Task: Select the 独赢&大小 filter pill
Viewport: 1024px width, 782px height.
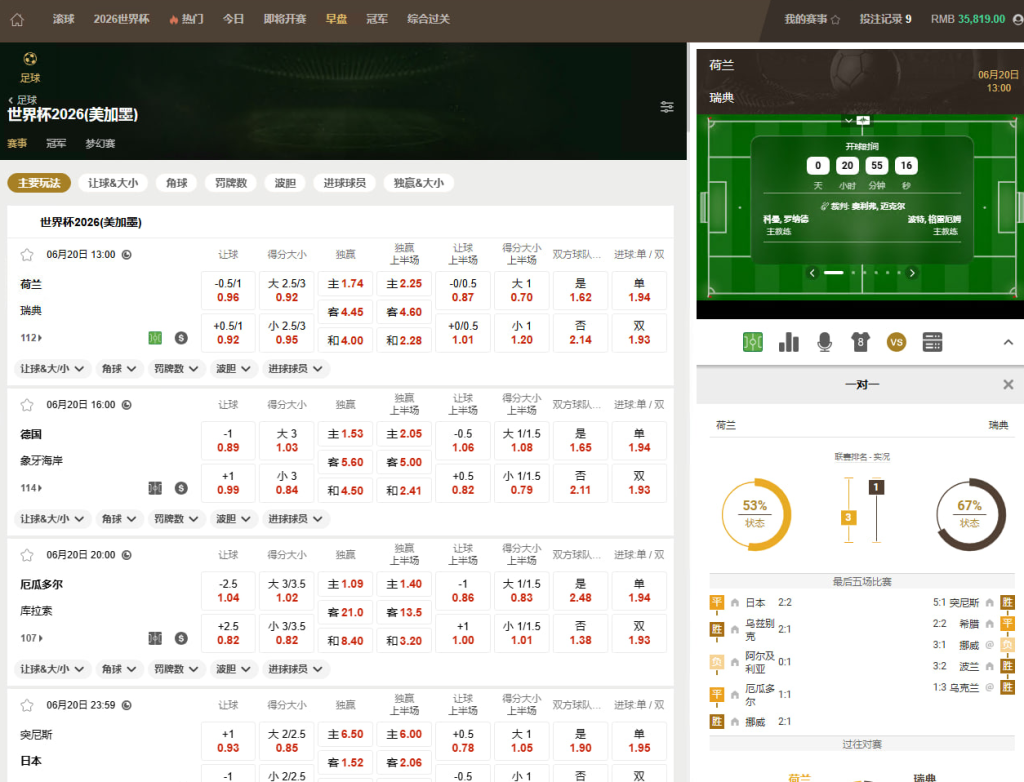Action: (x=419, y=183)
